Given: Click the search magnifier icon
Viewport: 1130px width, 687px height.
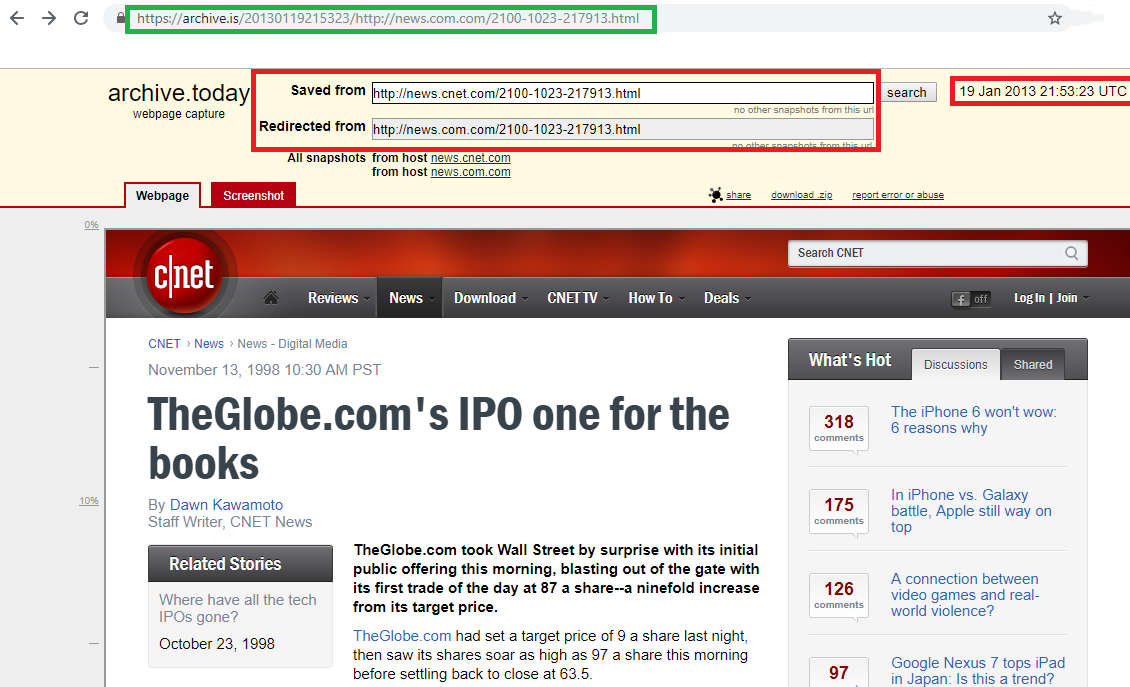Looking at the screenshot, I should pyautogui.click(x=1072, y=253).
